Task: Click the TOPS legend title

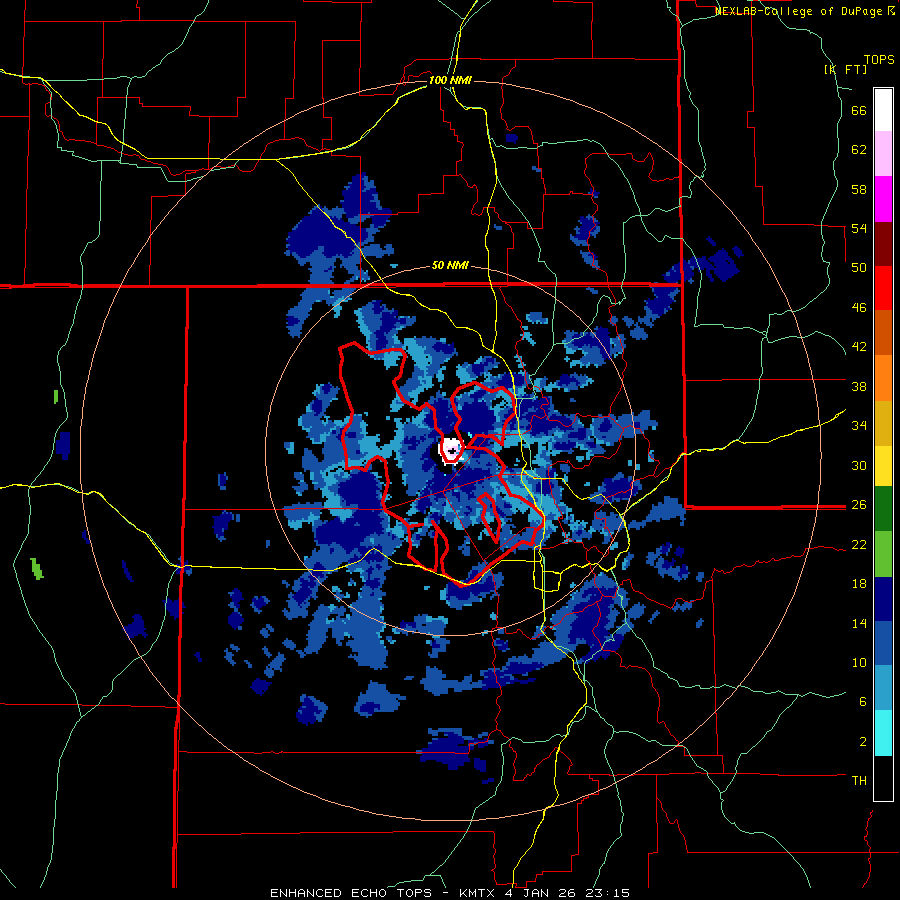Action: click(879, 59)
